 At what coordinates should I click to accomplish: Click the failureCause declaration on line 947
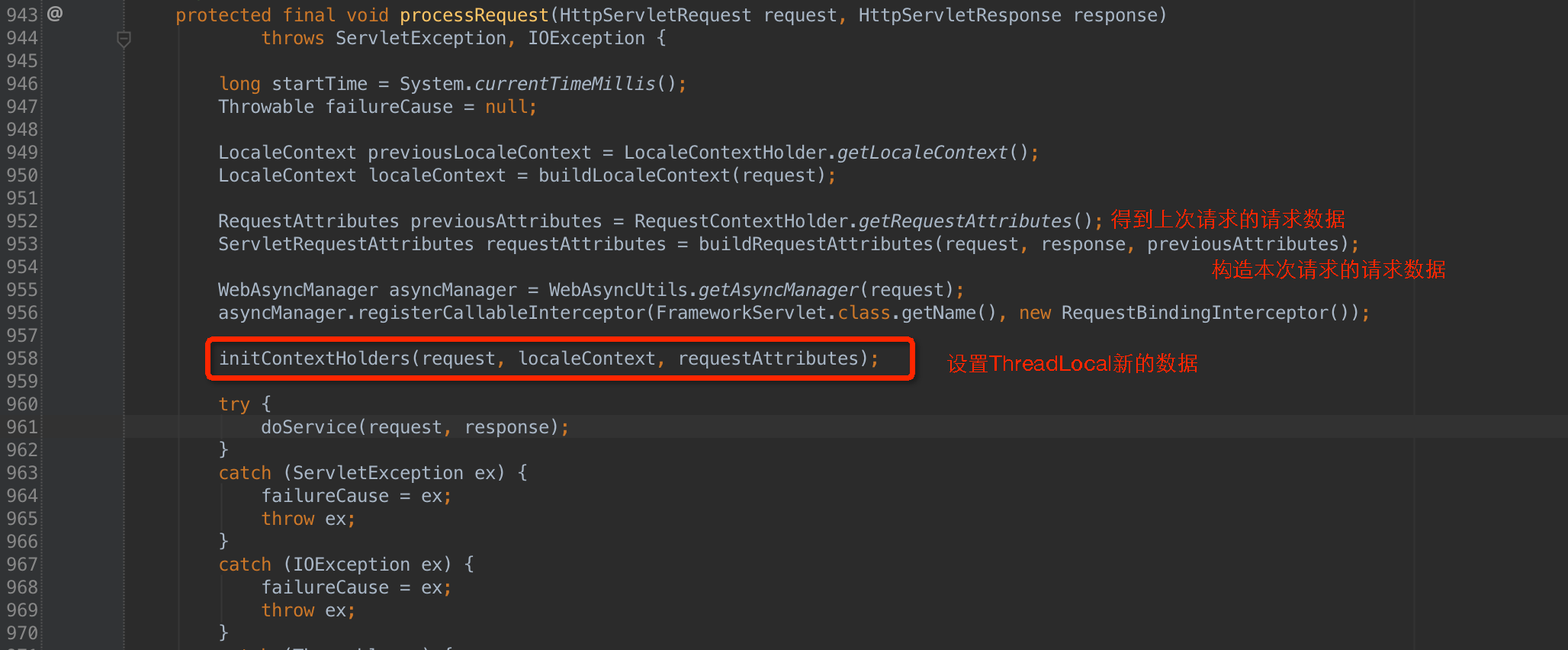point(389,107)
